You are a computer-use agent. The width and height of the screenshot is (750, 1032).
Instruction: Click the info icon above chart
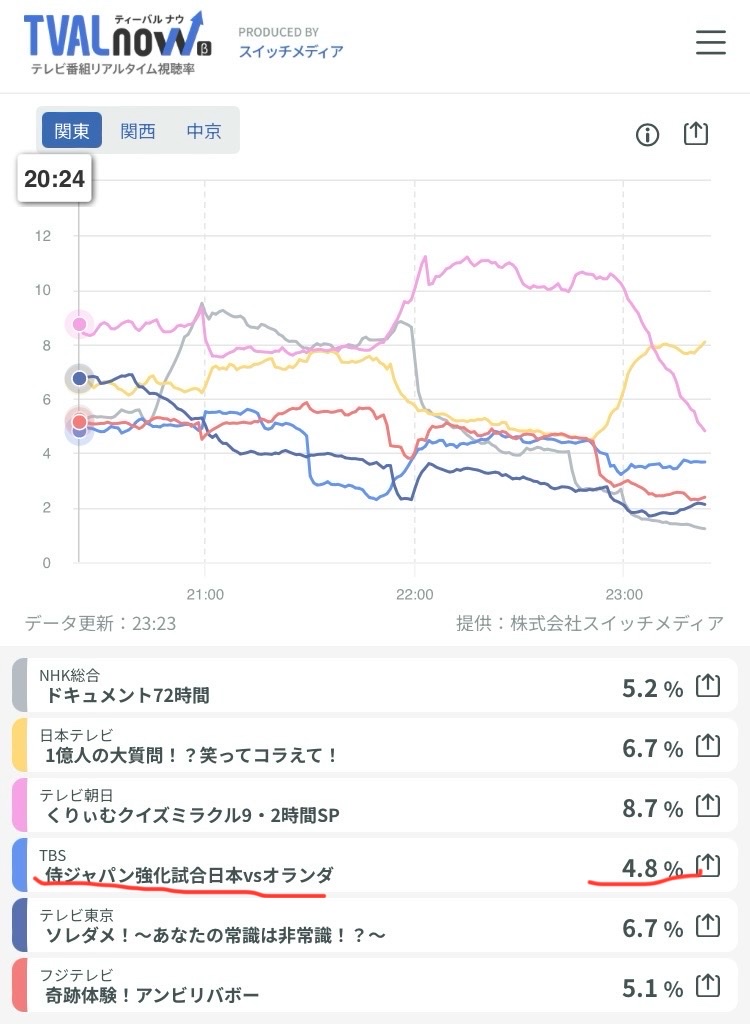pos(648,135)
